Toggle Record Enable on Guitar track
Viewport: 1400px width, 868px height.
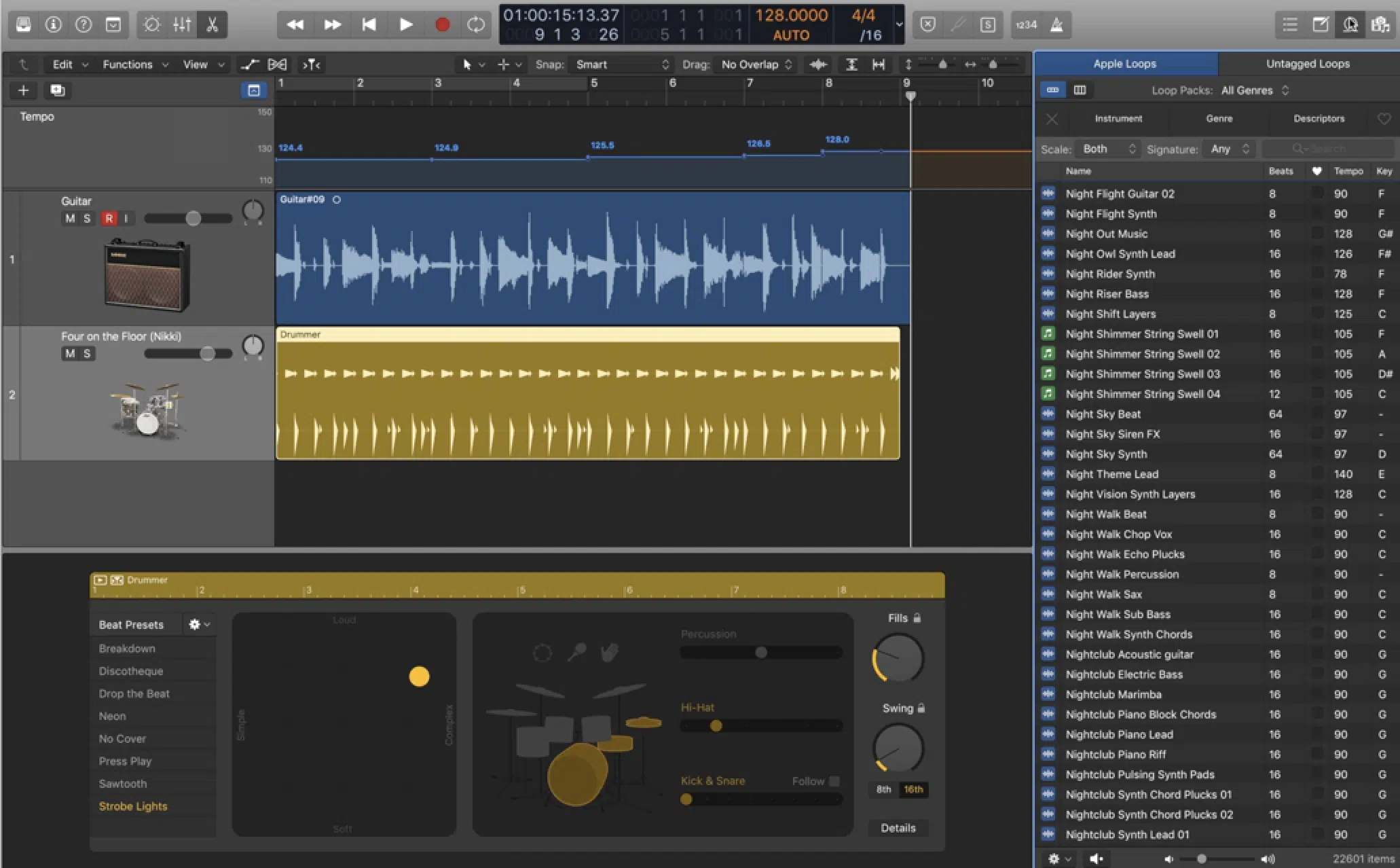click(x=109, y=218)
